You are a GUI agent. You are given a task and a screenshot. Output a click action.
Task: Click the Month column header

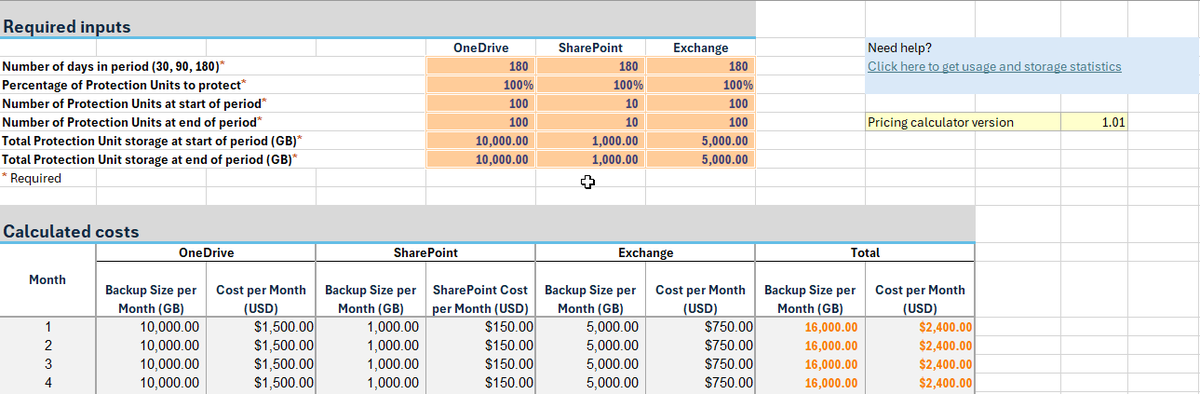(48, 280)
